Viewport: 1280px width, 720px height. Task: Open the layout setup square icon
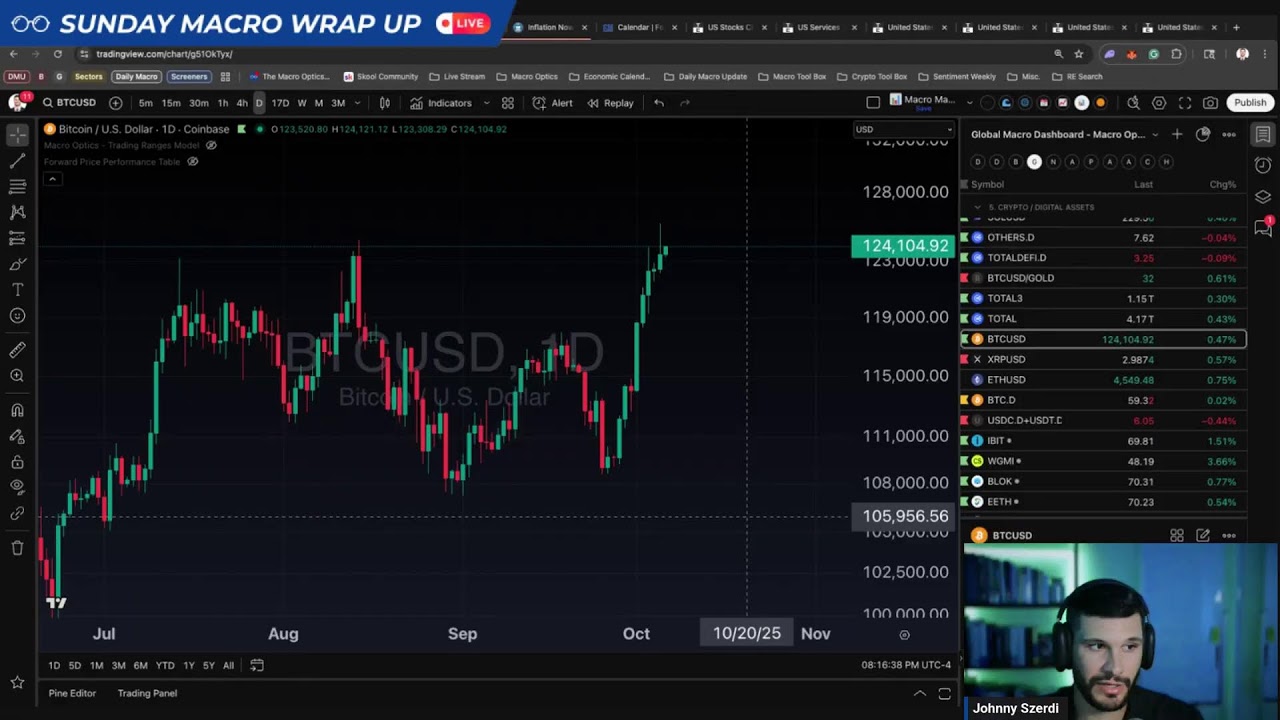point(873,103)
